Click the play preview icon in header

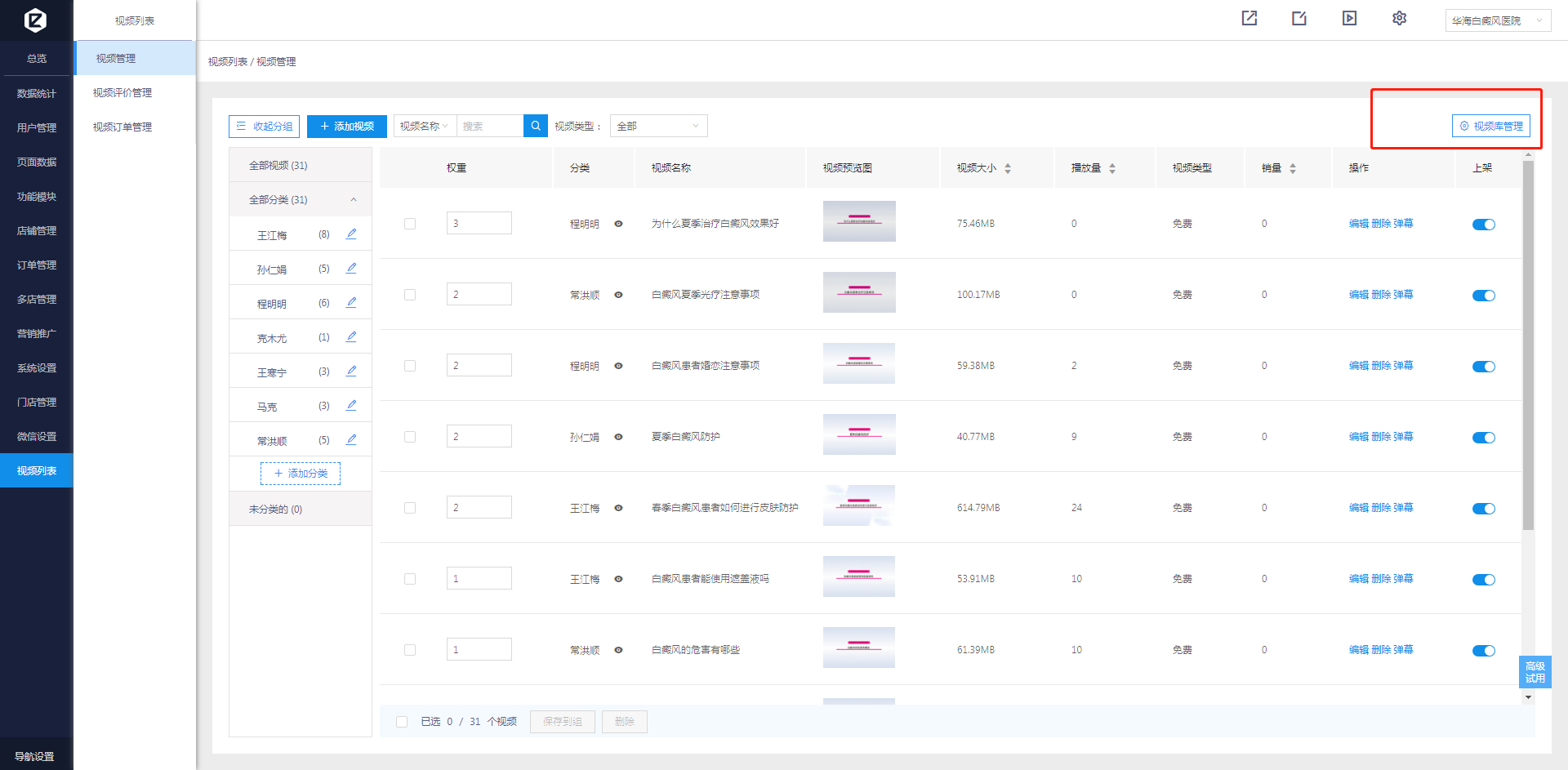(x=1349, y=19)
